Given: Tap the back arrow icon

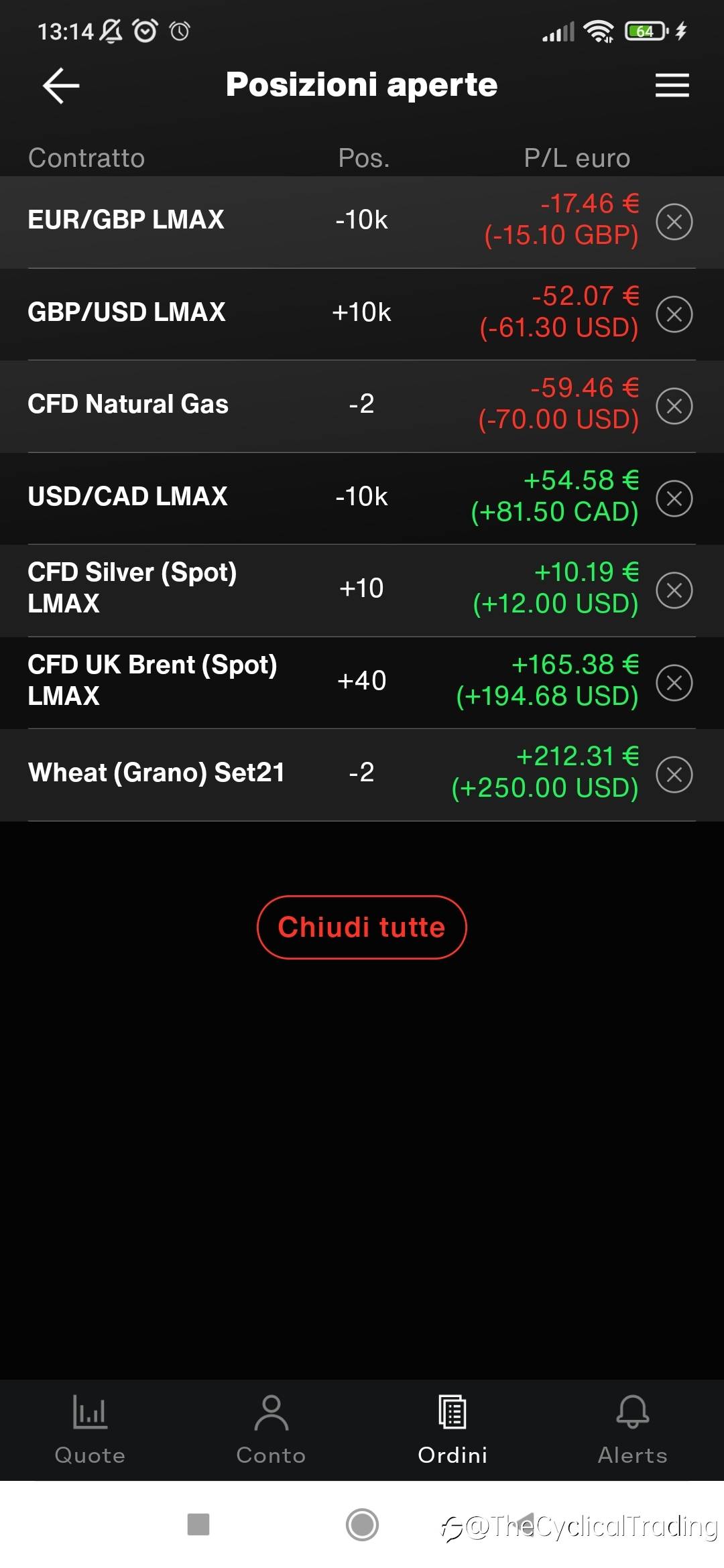Looking at the screenshot, I should tap(61, 86).
